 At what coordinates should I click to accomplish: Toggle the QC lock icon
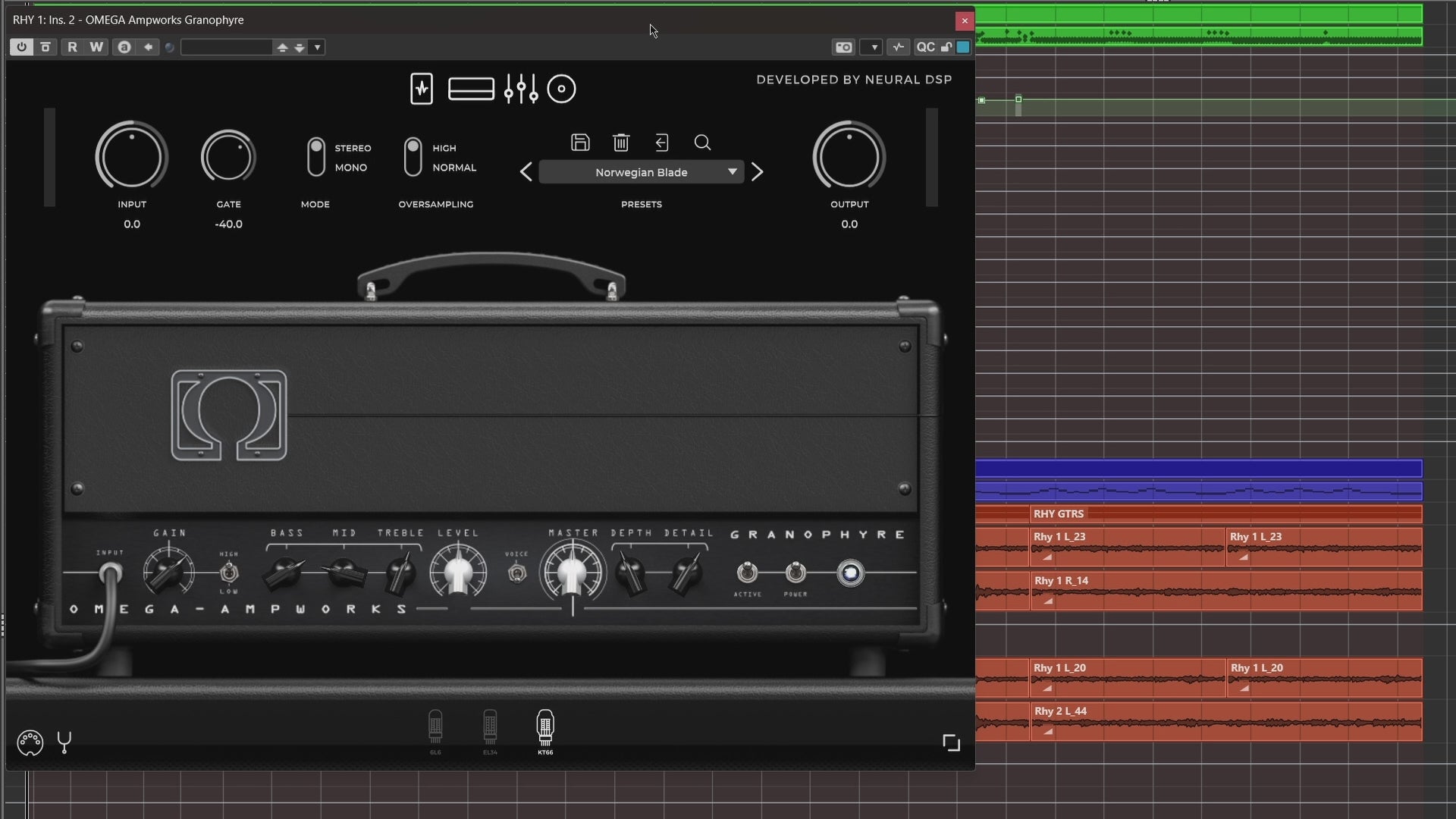pyautogui.click(x=946, y=47)
